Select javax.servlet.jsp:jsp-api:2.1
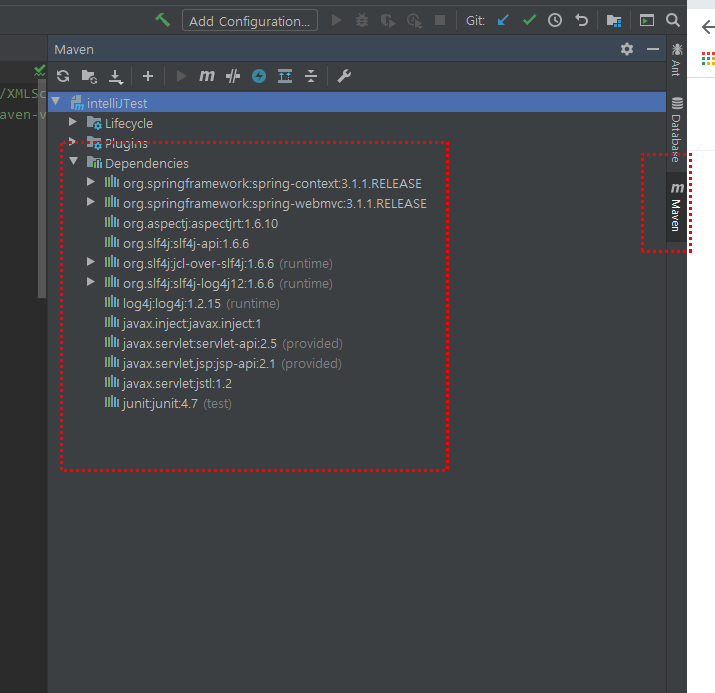The image size is (715, 693). click(199, 364)
